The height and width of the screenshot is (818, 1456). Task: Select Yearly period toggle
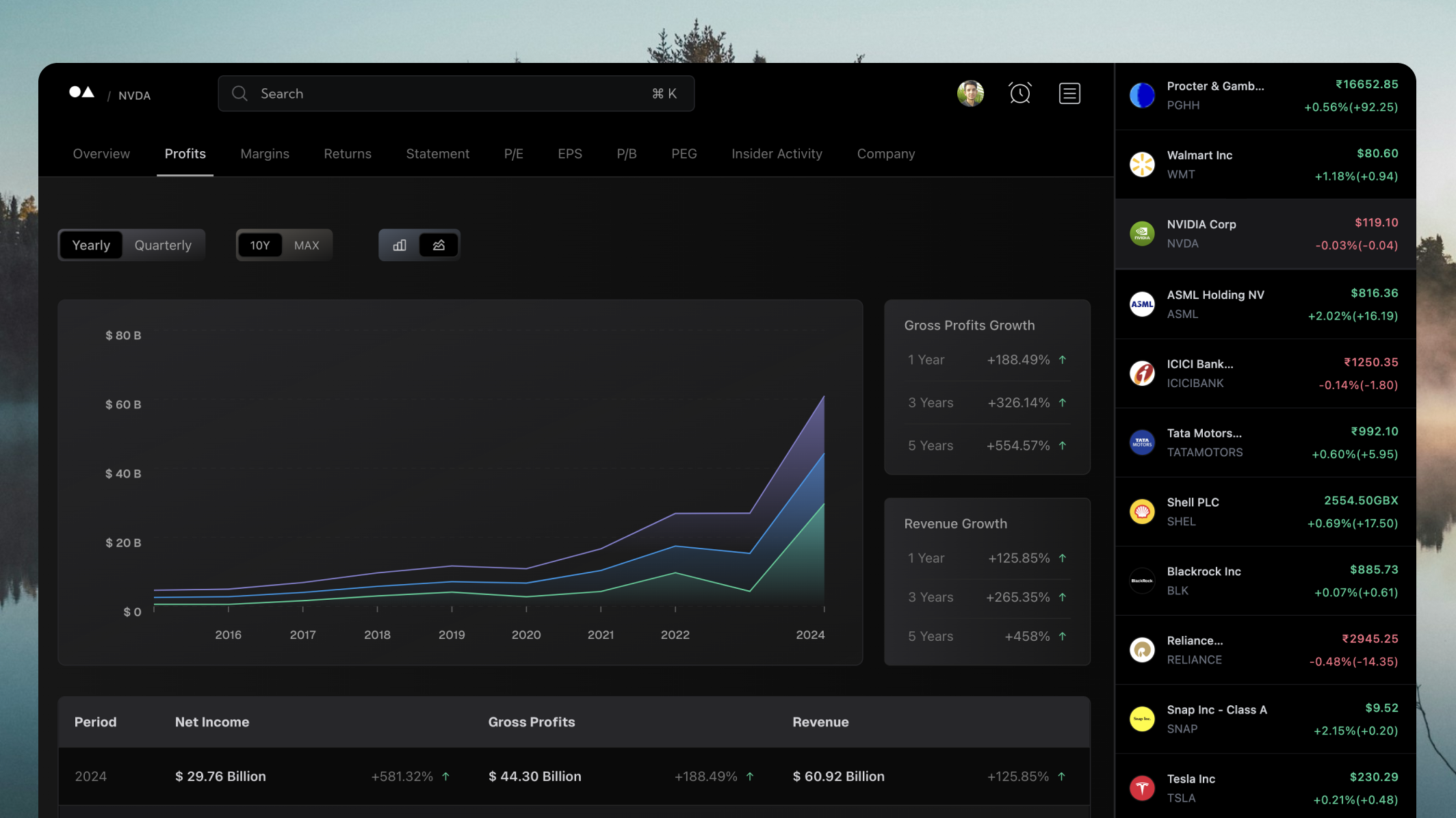click(x=91, y=245)
